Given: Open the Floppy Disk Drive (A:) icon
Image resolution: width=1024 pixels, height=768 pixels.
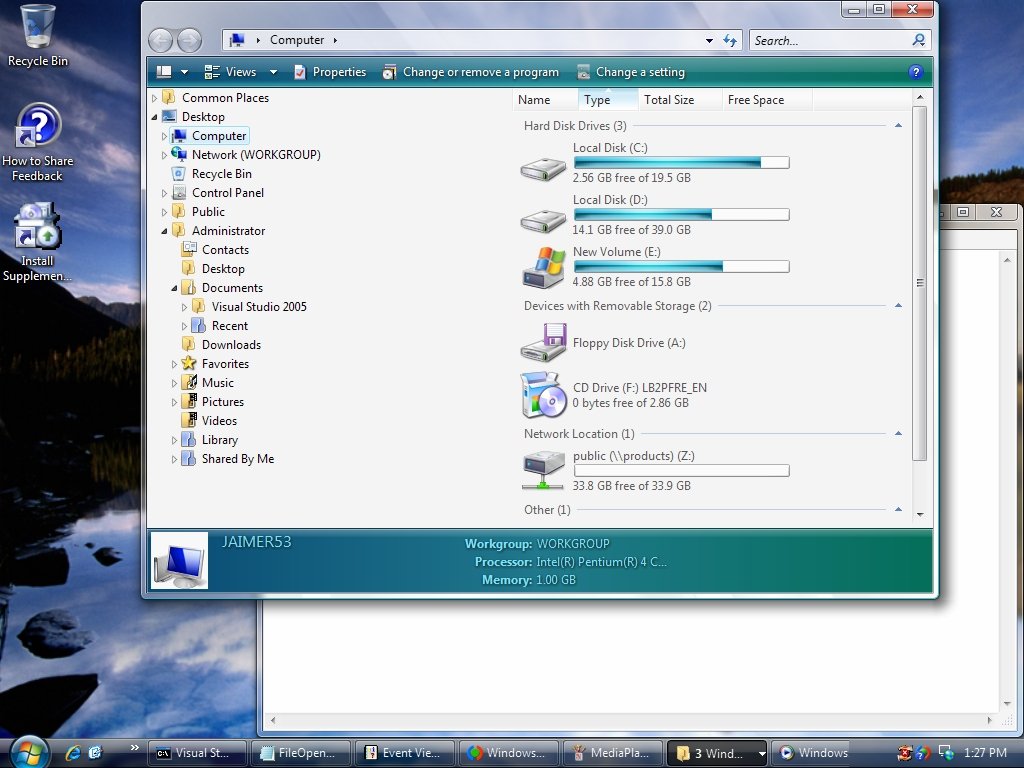Looking at the screenshot, I should pyautogui.click(x=543, y=344).
